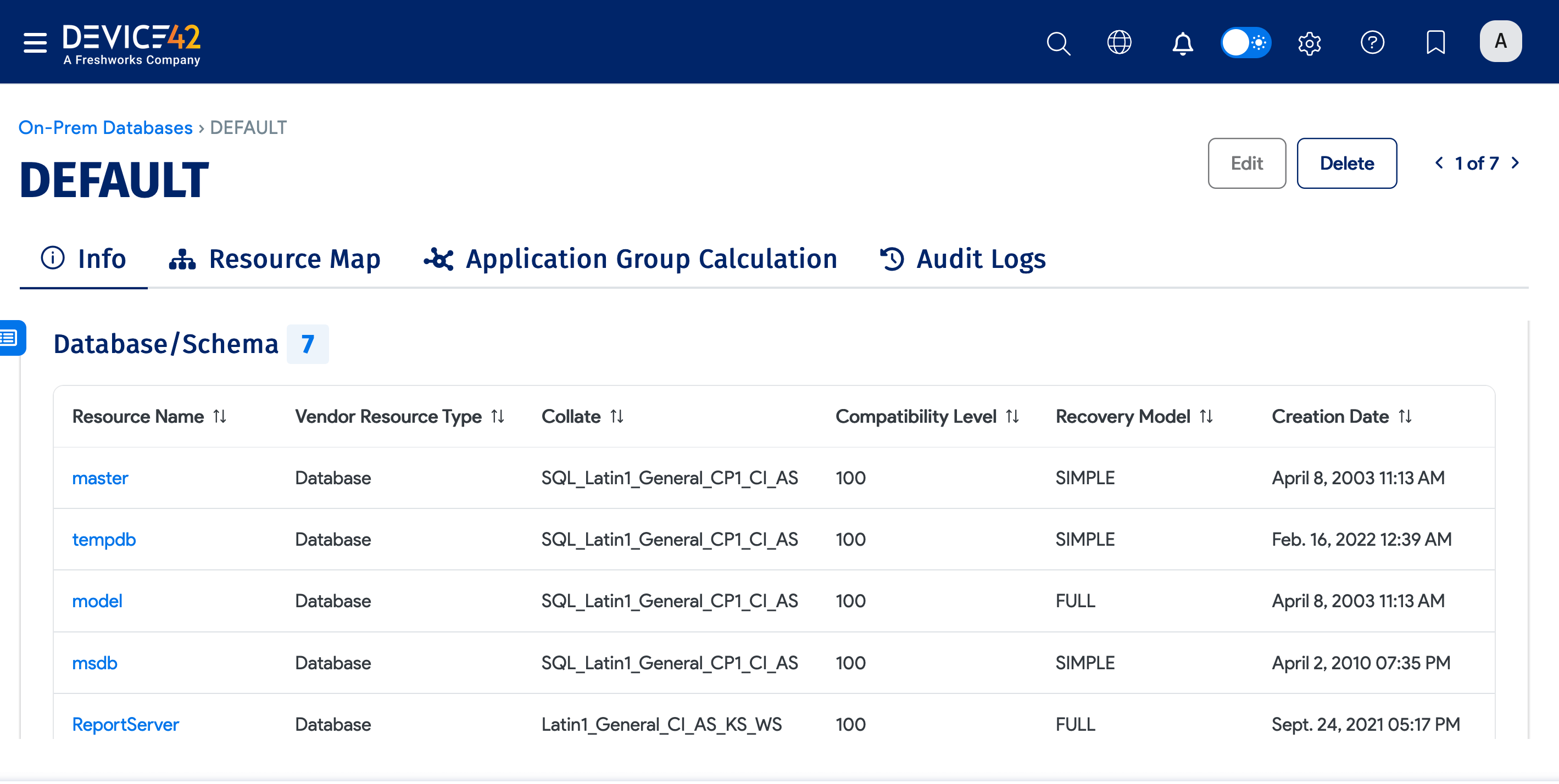Open the notifications bell
The height and width of the screenshot is (784, 1559).
point(1183,42)
